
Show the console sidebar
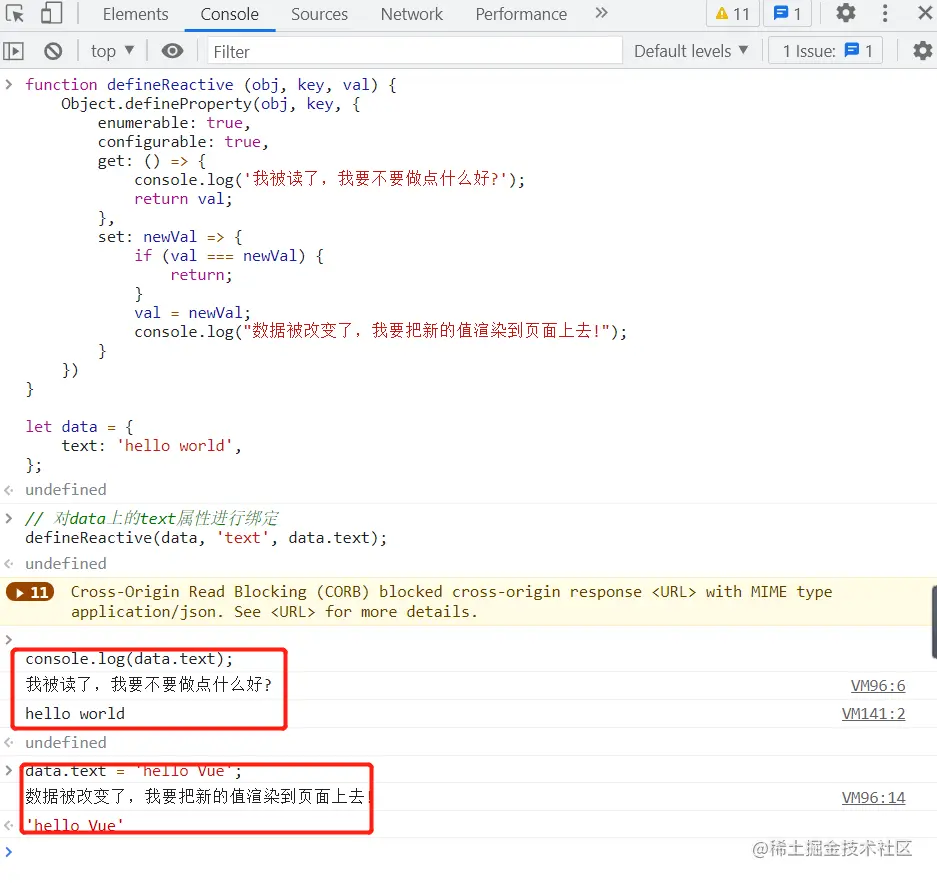[14, 50]
